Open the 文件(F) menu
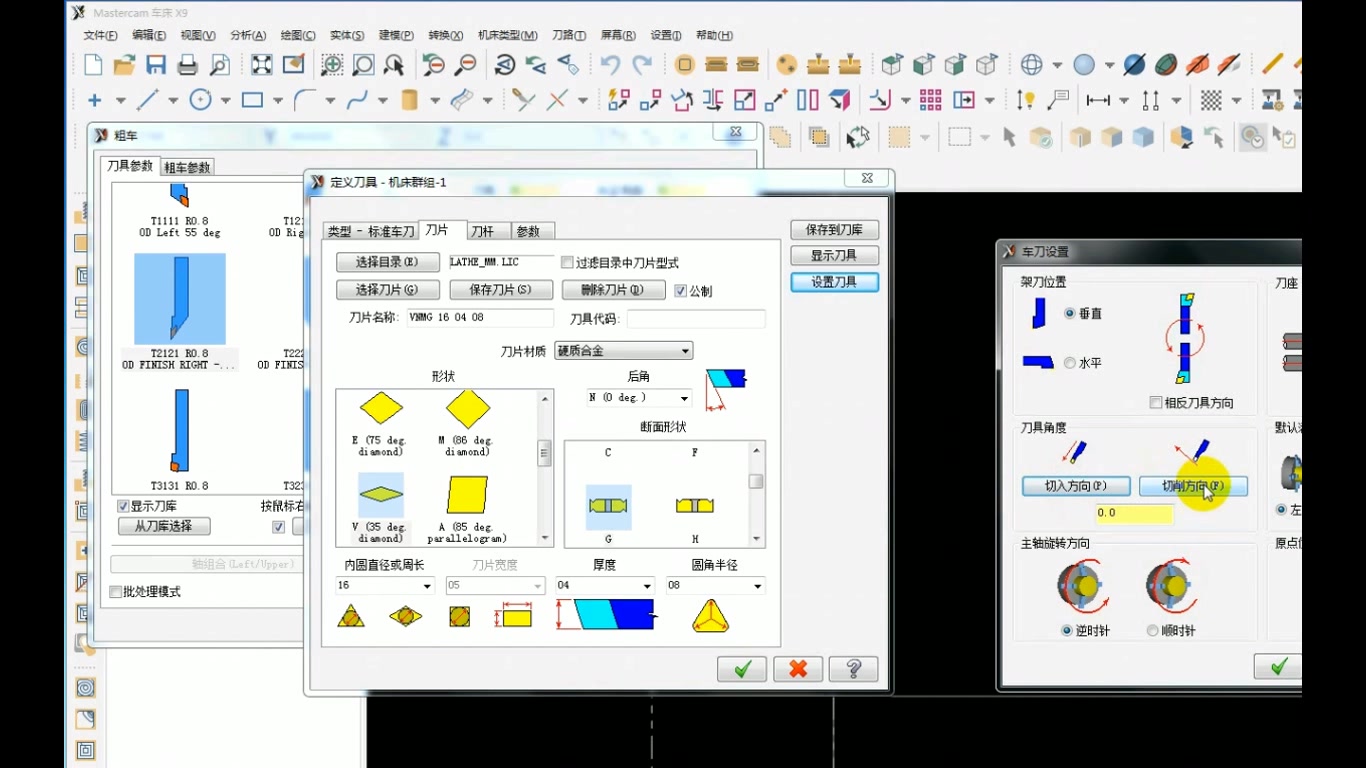Viewport: 1366px width, 768px height. pos(100,35)
